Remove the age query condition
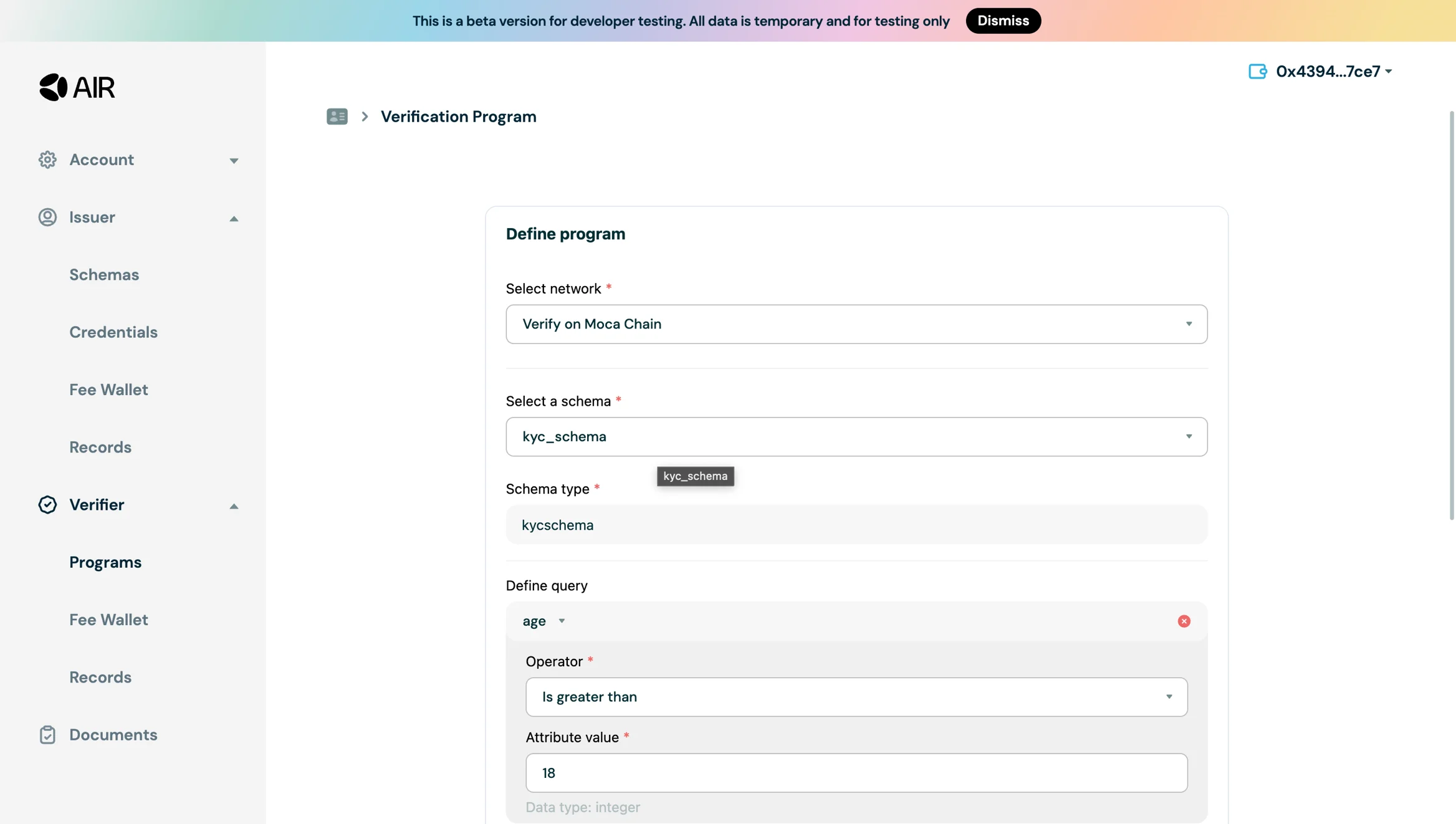This screenshot has width=1456, height=824. 1184,621
